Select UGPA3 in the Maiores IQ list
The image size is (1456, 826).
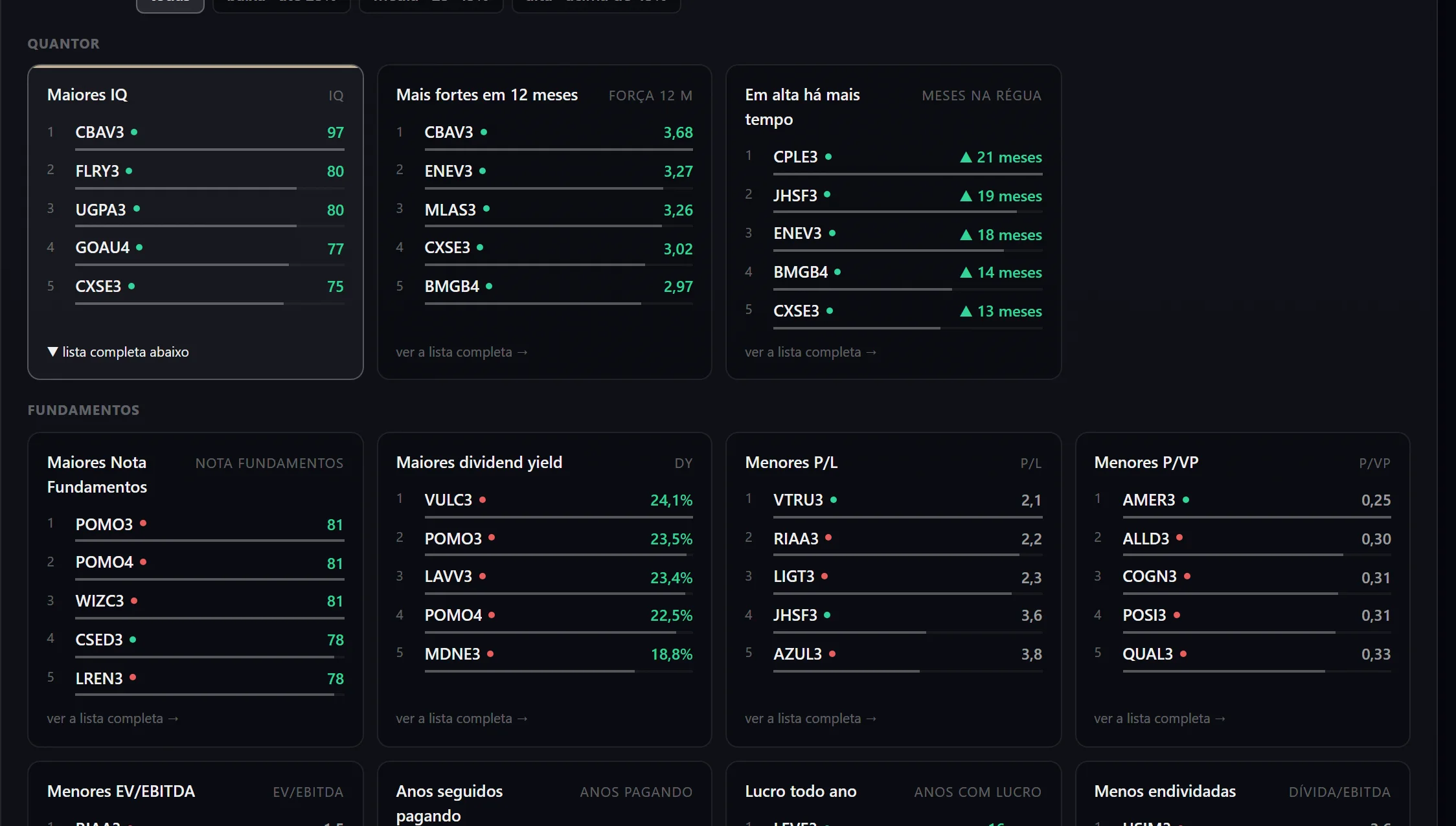point(100,210)
